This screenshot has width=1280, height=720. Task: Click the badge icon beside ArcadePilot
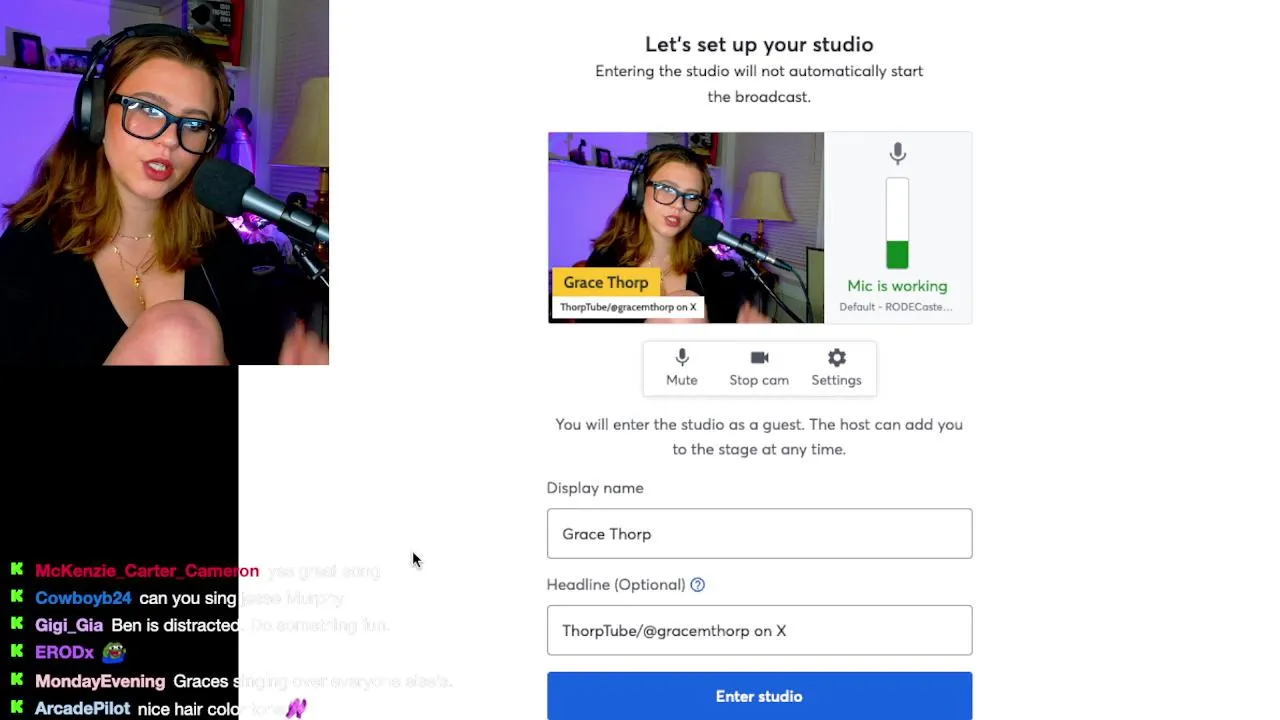click(x=17, y=708)
